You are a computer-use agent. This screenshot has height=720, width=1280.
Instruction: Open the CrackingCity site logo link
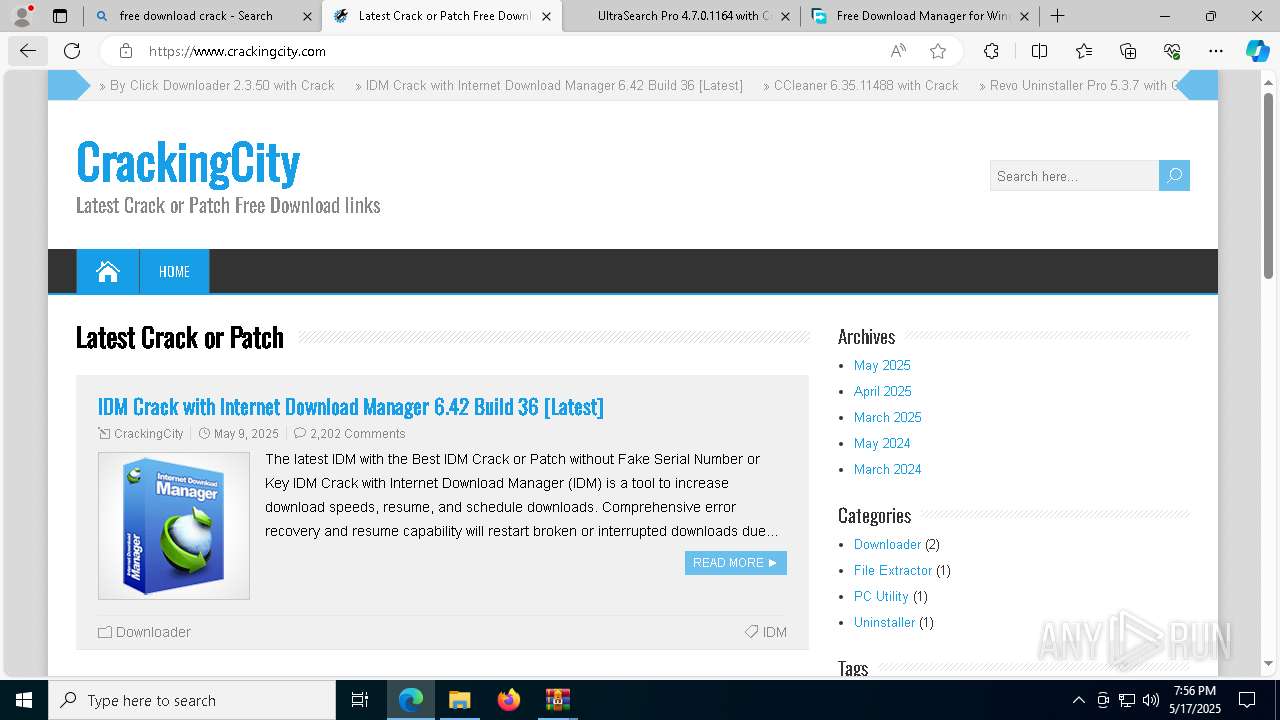pos(188,162)
